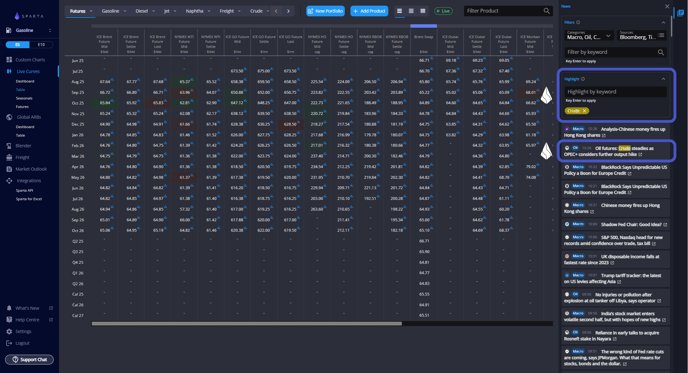This screenshot has width=688, height=373.
Task: Click the New Portfolio button
Action: click(326, 11)
